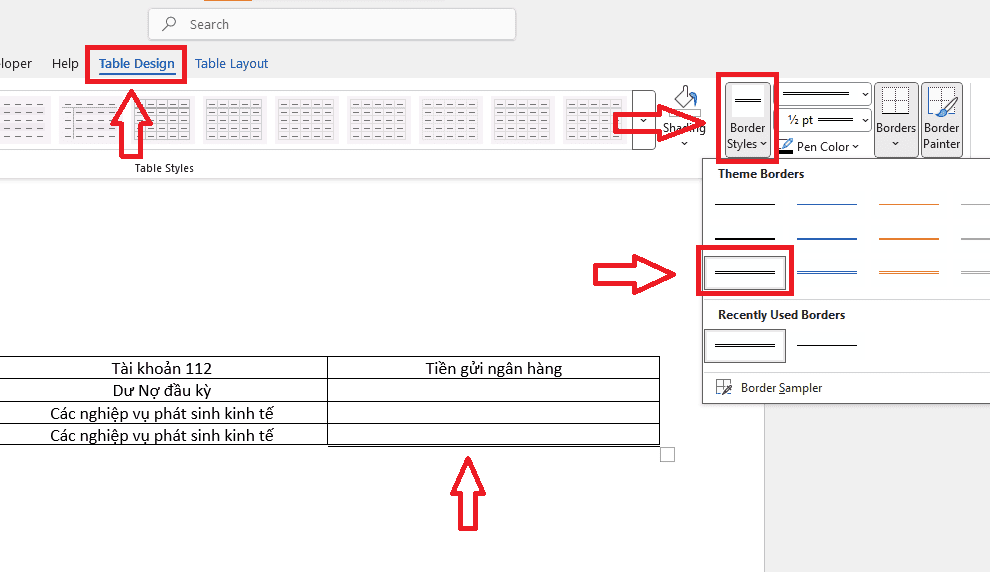Click the empty cell beside Dư Nợ đầu kỳ

point(493,390)
